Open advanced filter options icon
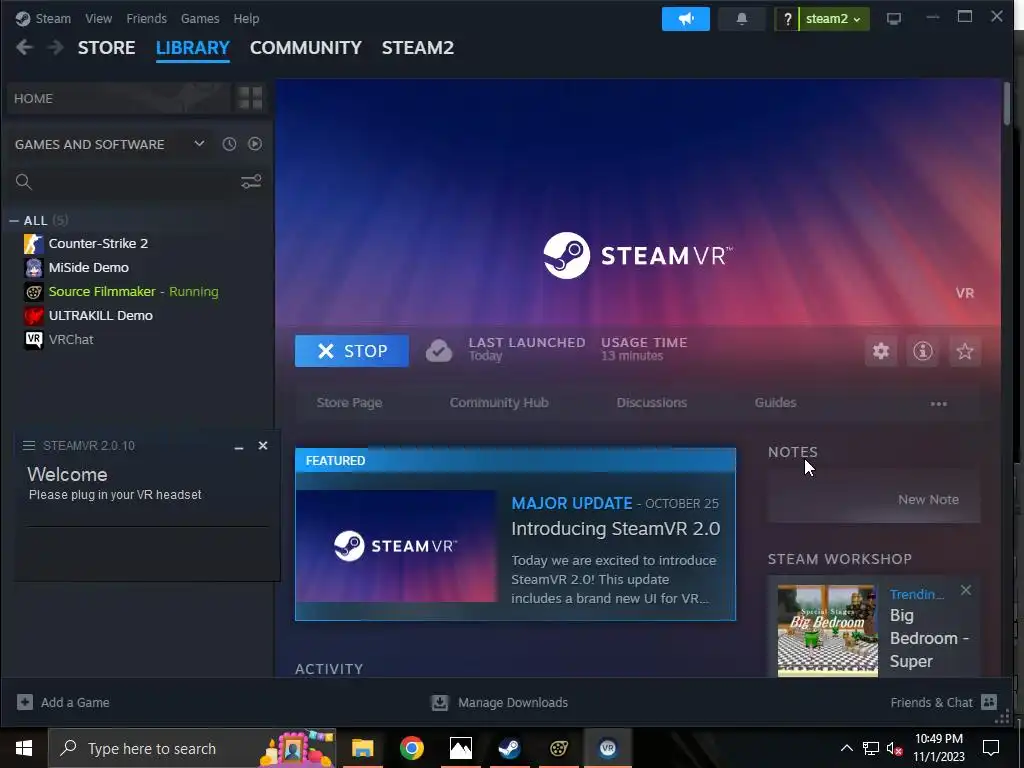 tap(251, 182)
